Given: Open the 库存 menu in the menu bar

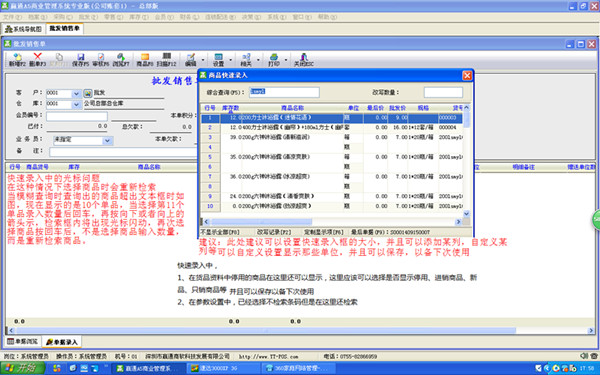Looking at the screenshot, I should click(139, 17).
